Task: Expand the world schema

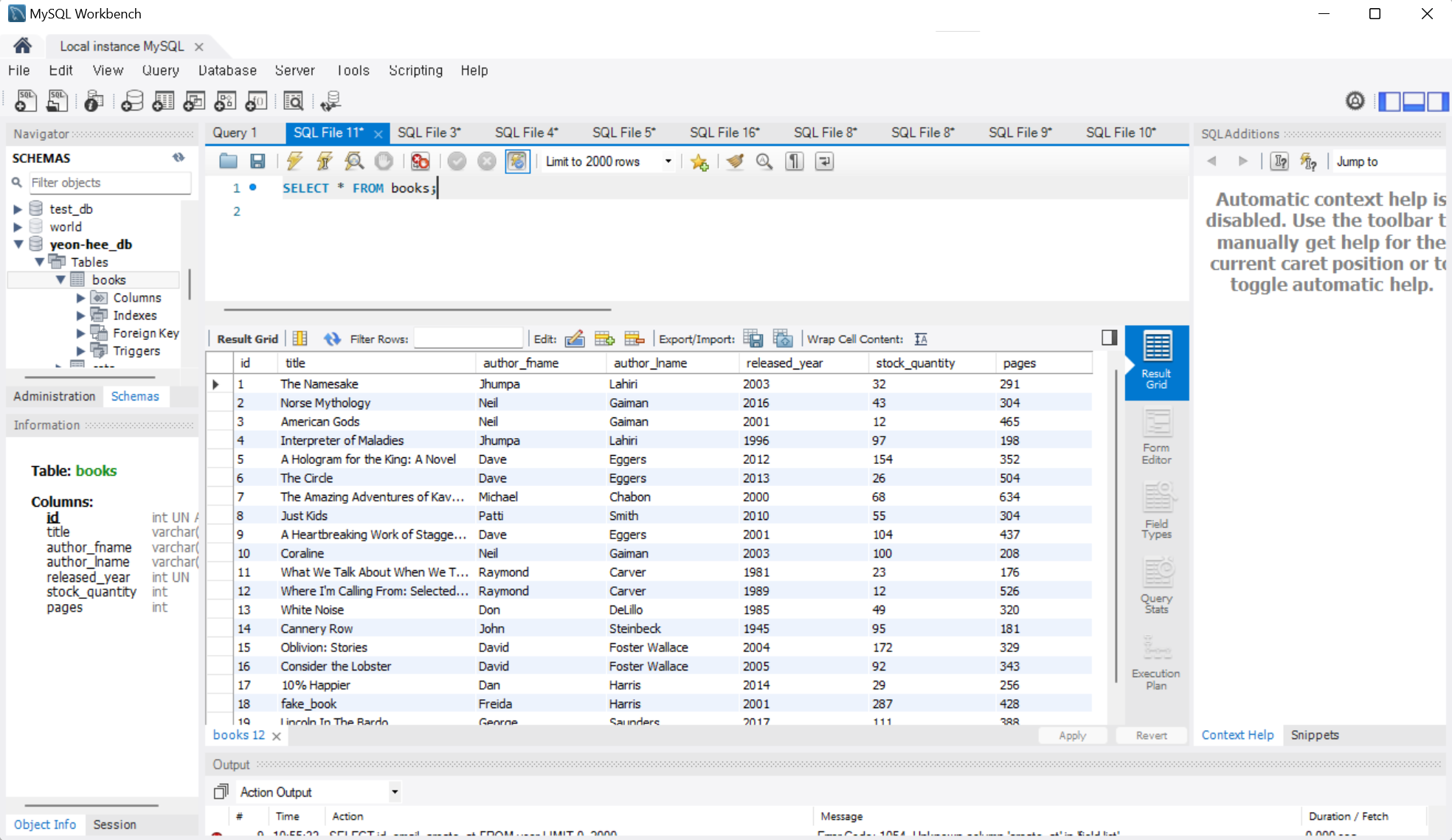Action: pos(18,226)
